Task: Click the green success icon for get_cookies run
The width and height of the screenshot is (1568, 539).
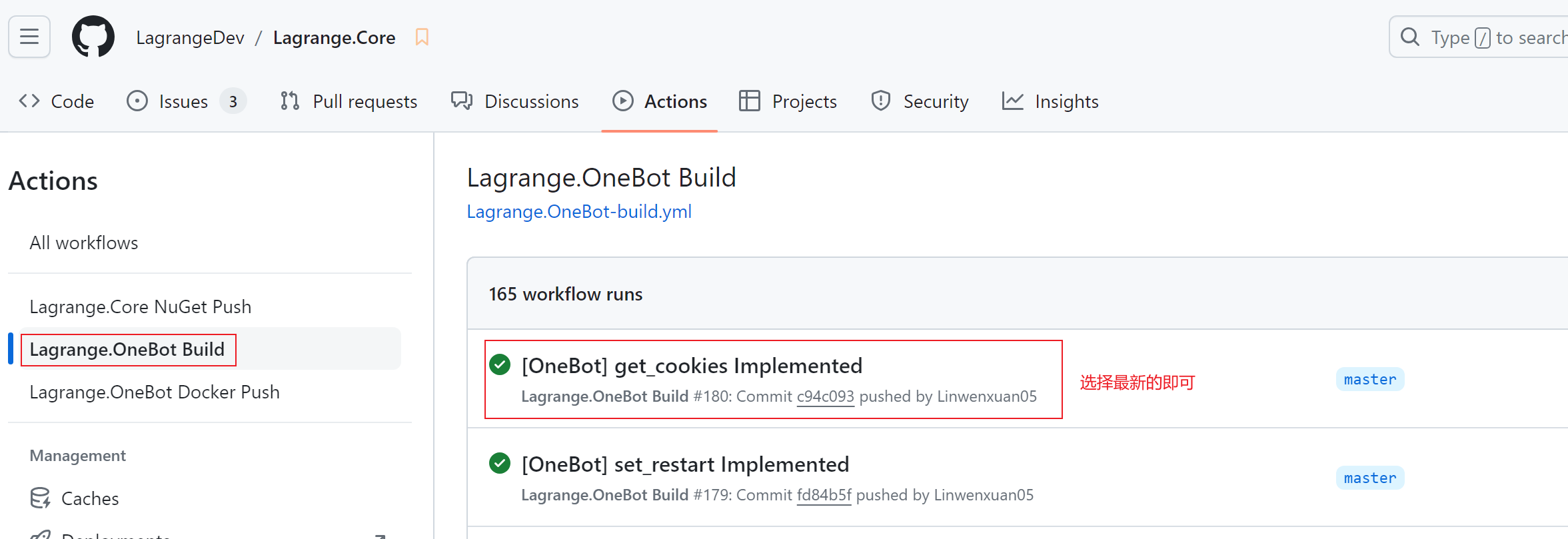Action: click(500, 365)
